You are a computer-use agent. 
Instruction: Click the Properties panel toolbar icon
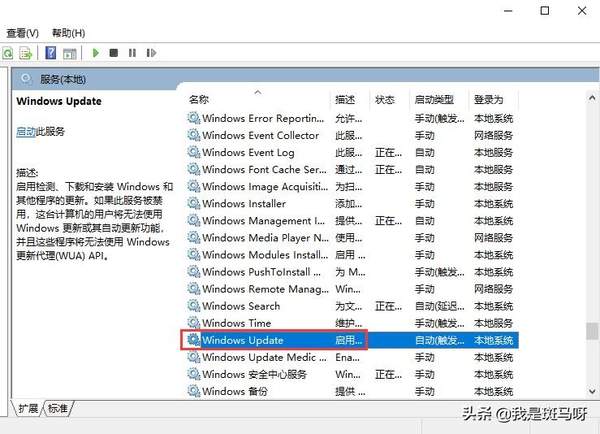[70, 53]
